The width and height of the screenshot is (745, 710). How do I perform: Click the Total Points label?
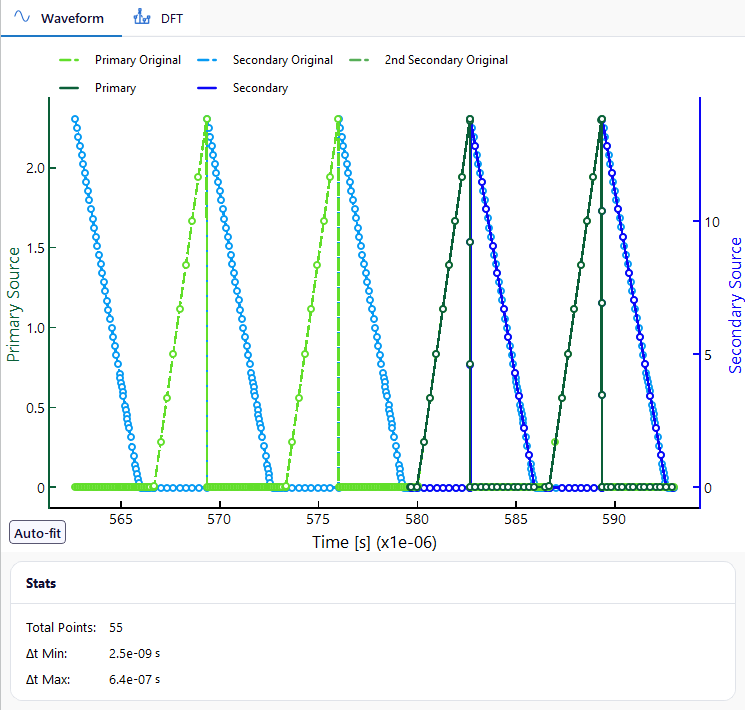pos(61,627)
